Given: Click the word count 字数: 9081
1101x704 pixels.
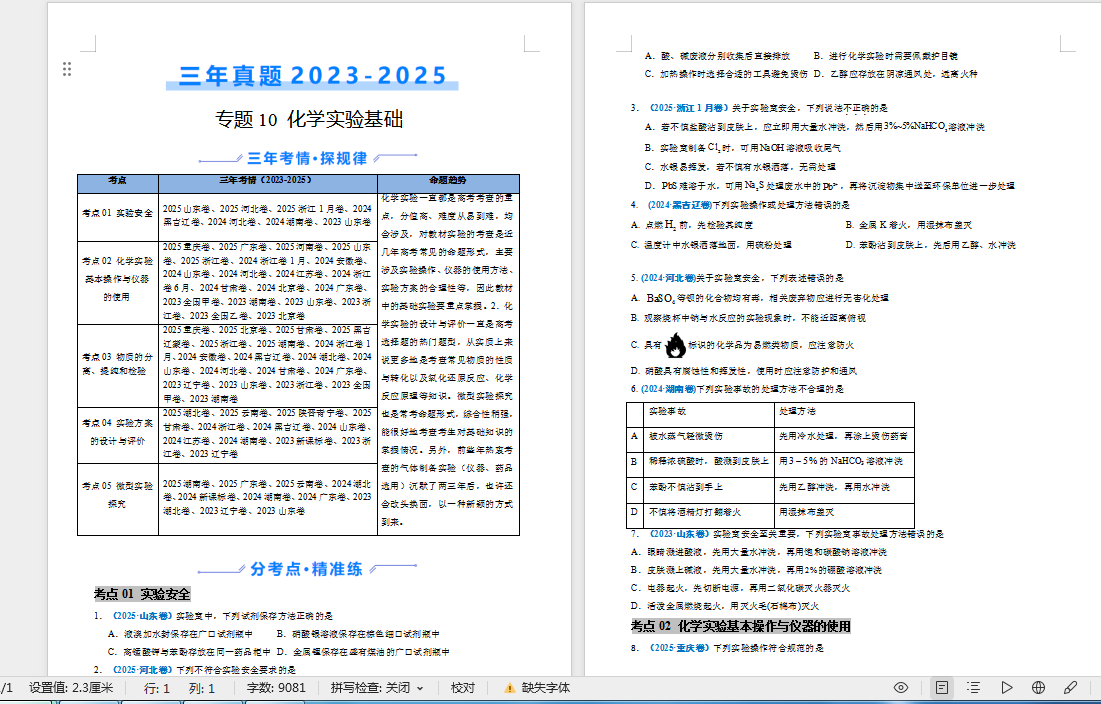Looking at the screenshot, I should 277,688.
